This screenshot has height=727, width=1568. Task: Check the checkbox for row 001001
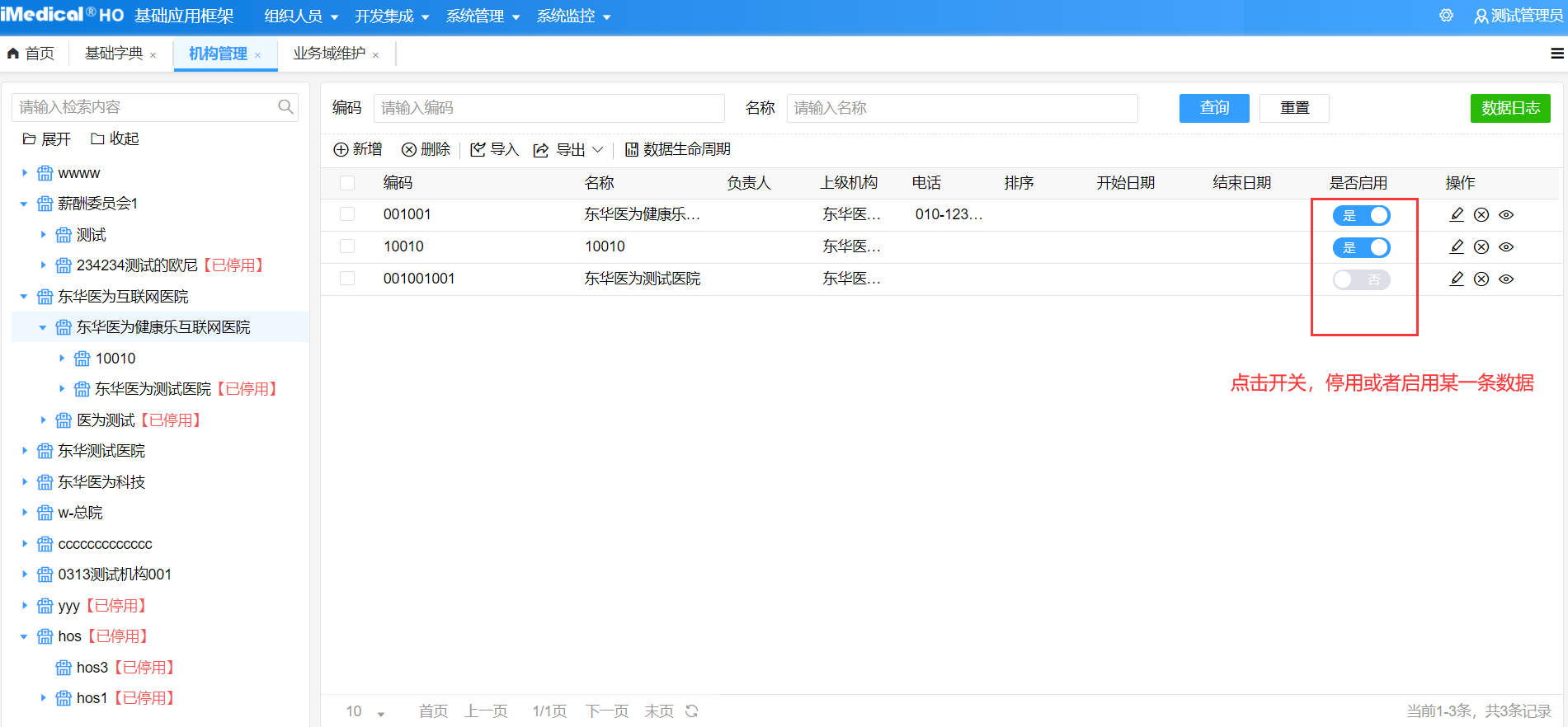tap(347, 214)
